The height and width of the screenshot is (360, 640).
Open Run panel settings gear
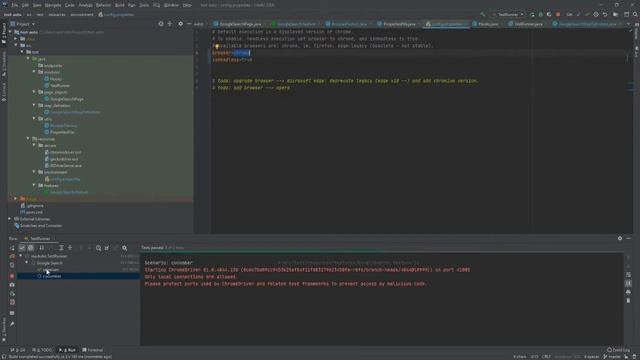click(620, 238)
